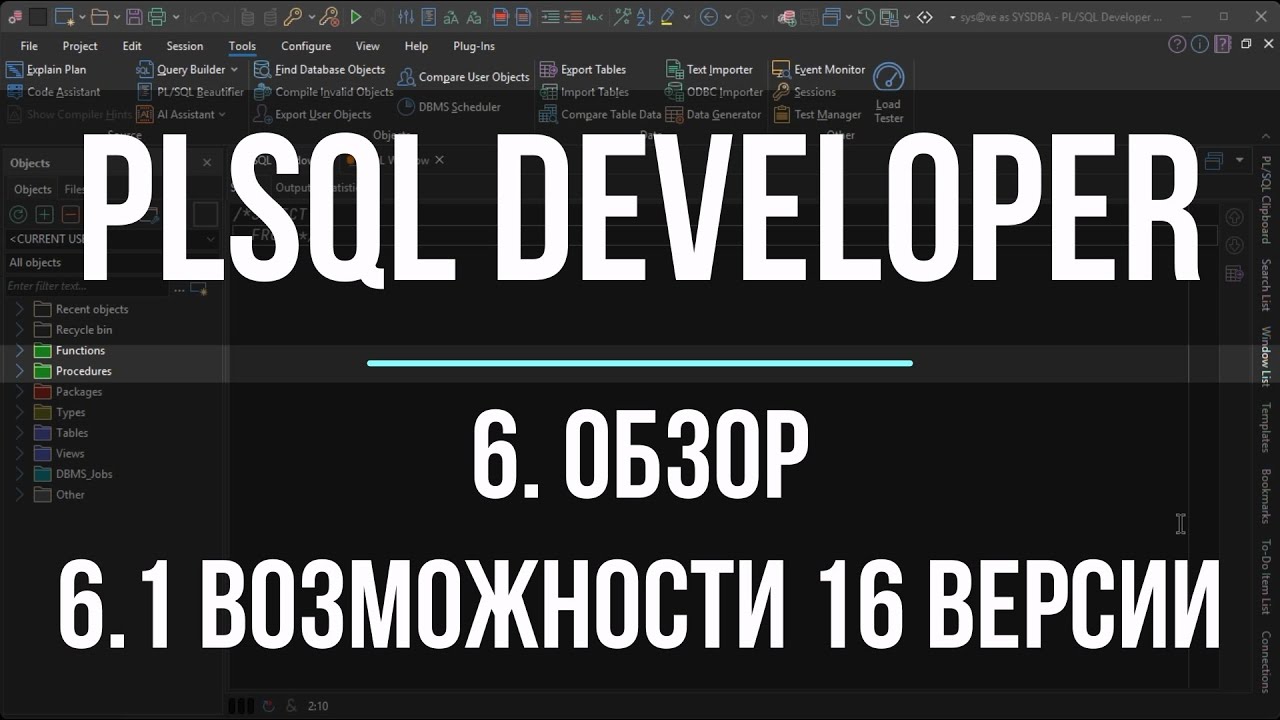Refresh the Objects browser list

tap(18, 214)
